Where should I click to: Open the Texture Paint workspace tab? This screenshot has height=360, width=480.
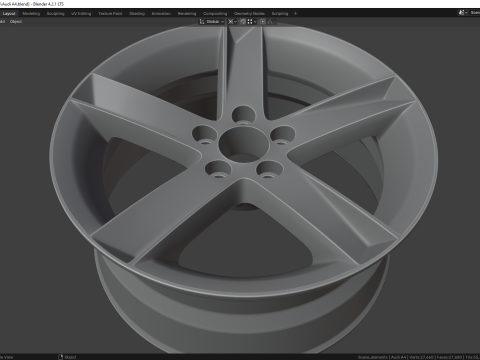pos(110,14)
